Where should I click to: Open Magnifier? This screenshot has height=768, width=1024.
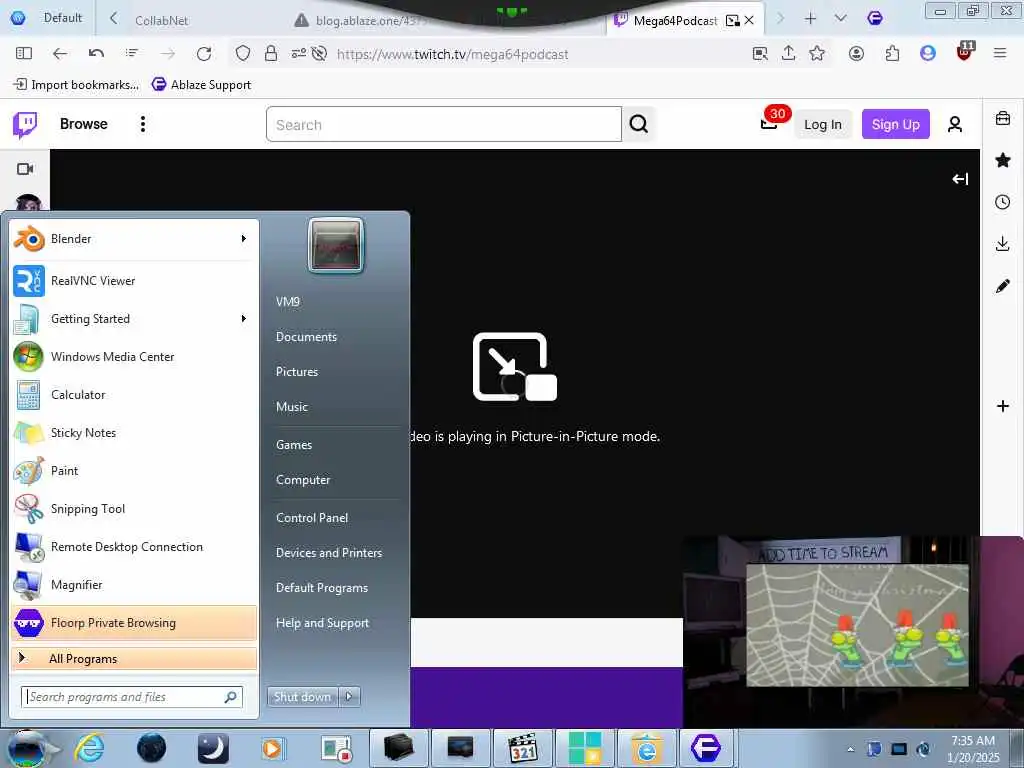coord(134,584)
